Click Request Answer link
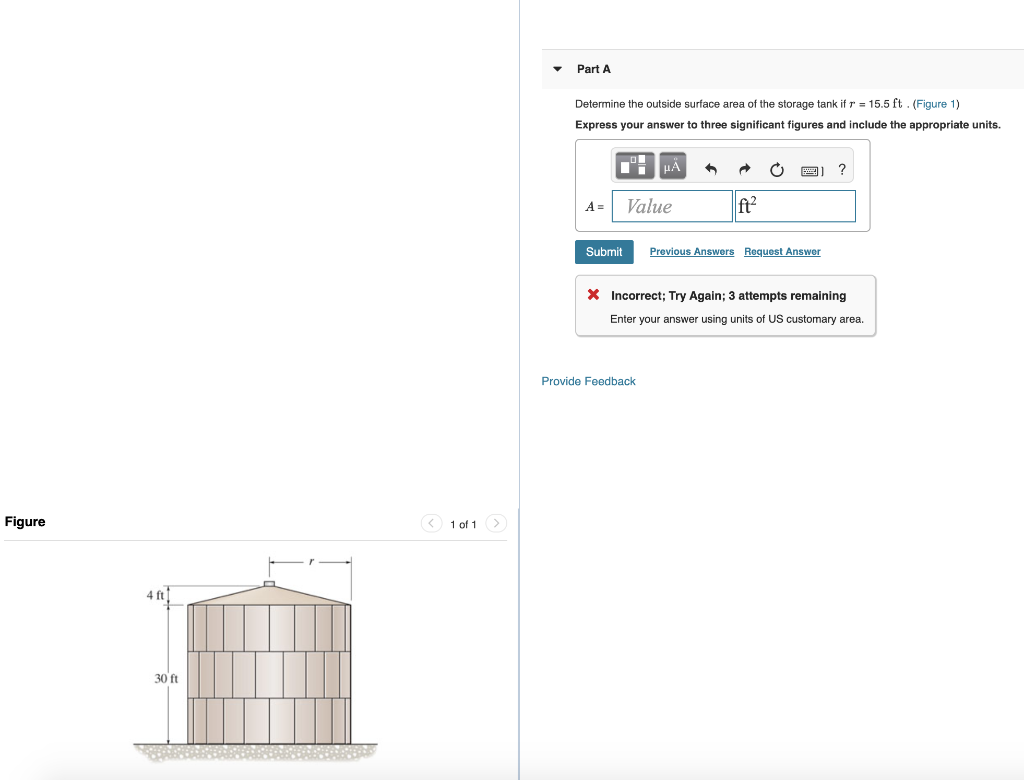 tap(782, 252)
